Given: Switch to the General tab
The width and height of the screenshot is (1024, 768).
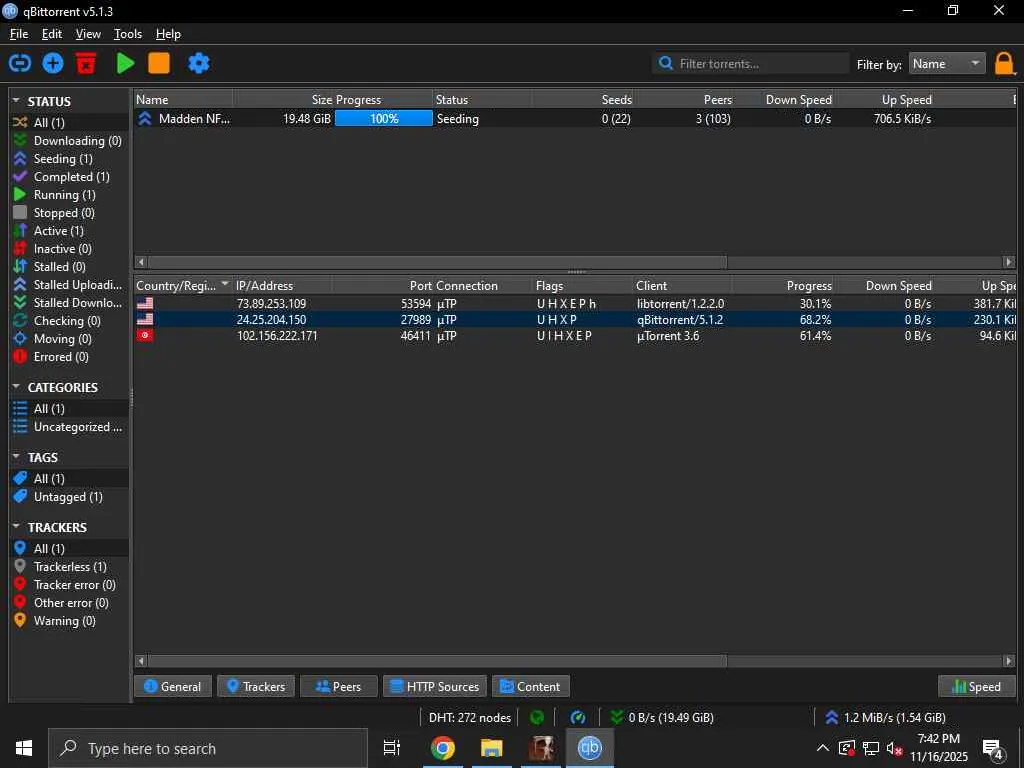Looking at the screenshot, I should (172, 686).
